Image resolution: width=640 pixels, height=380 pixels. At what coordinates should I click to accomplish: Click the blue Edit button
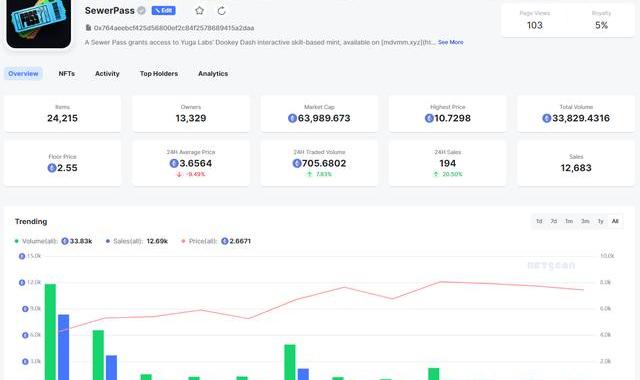coord(164,11)
